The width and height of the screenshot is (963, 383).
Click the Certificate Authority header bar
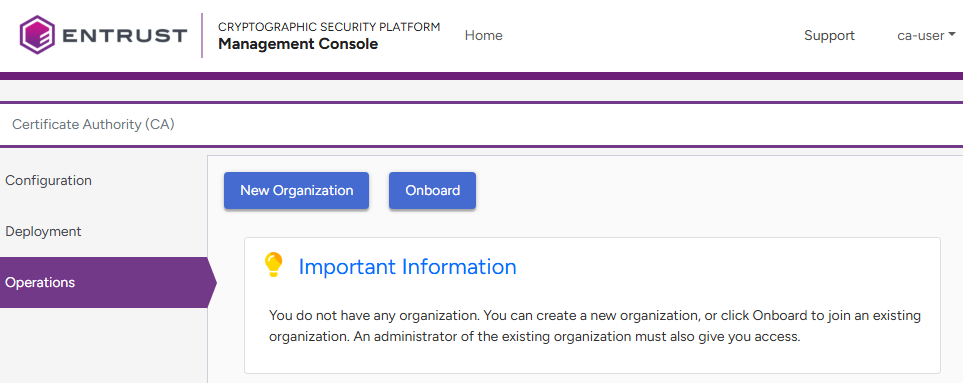[x=482, y=125]
